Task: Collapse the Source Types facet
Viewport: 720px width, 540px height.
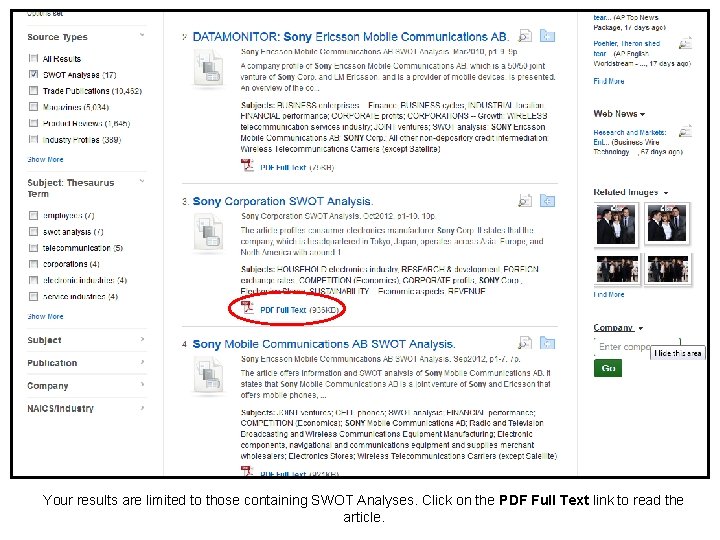Action: point(142,35)
